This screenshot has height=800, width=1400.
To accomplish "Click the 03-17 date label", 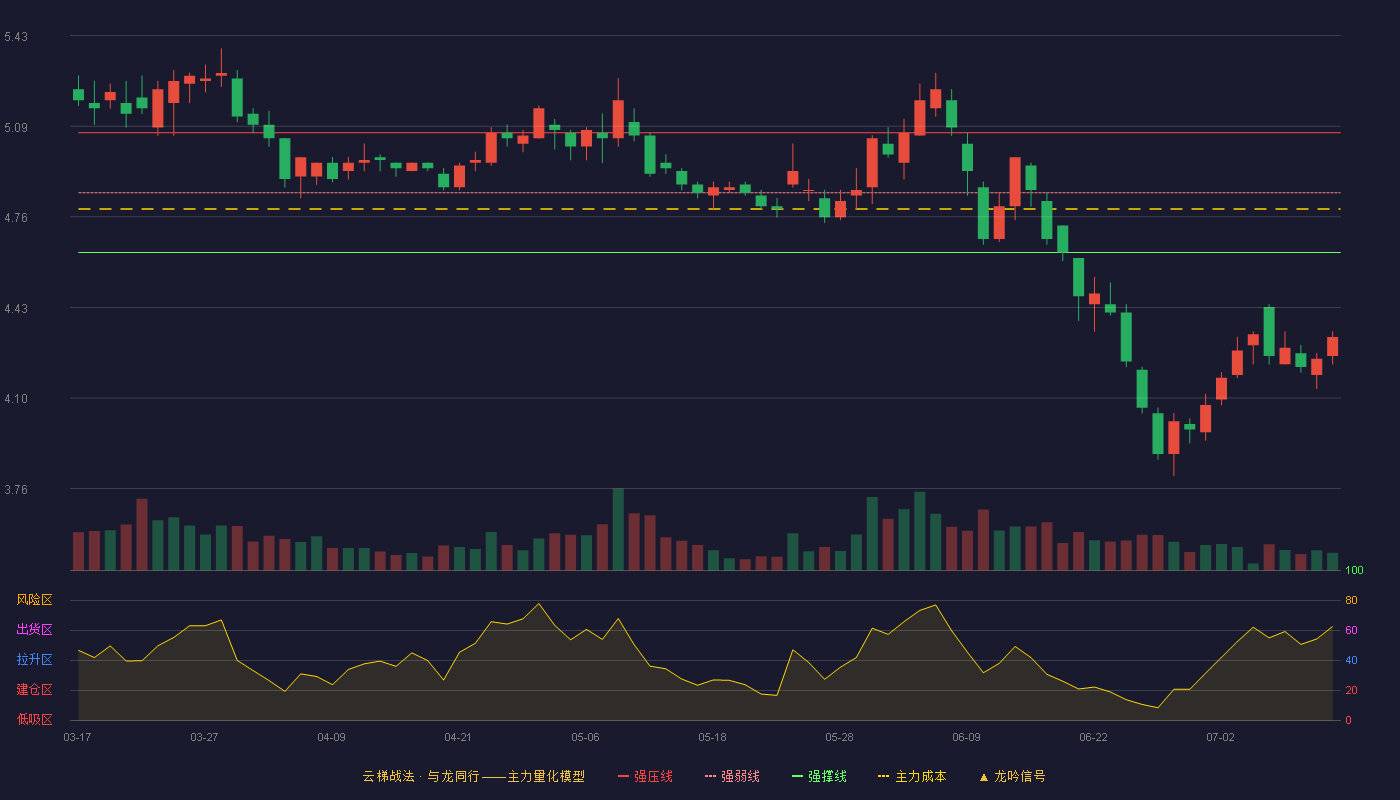I will [x=77, y=737].
